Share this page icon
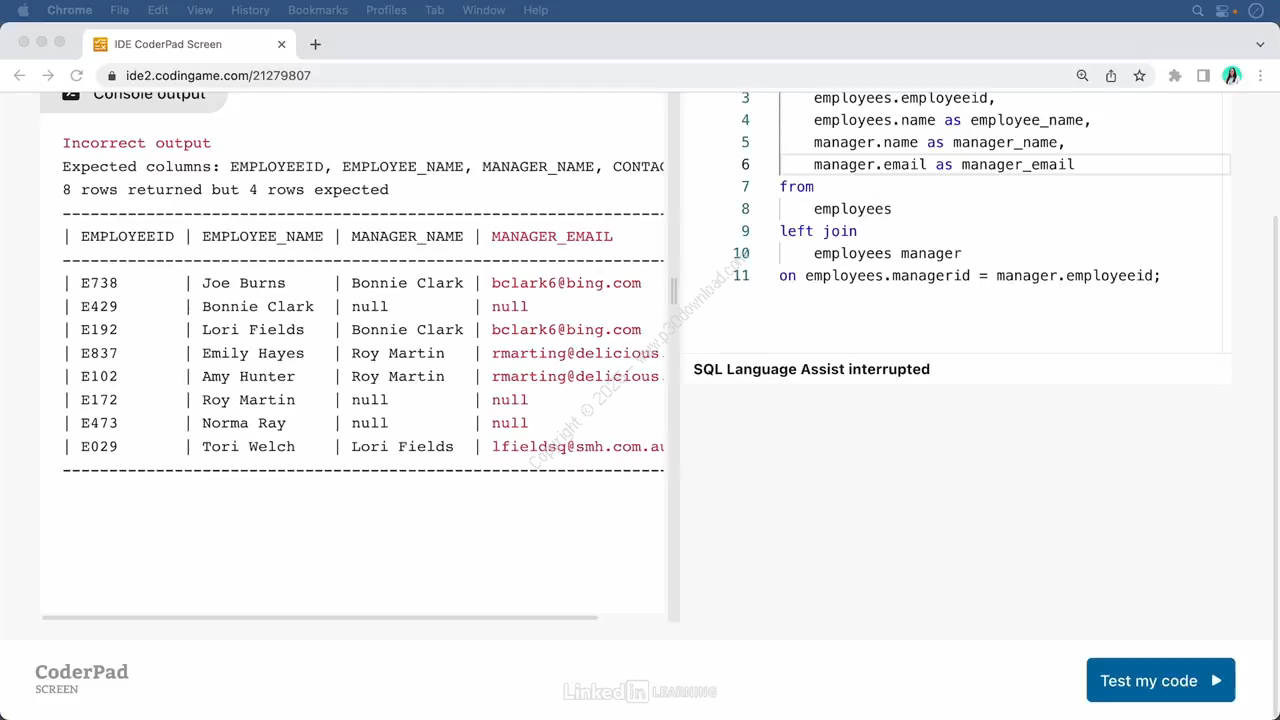The height and width of the screenshot is (720, 1280). [1111, 76]
